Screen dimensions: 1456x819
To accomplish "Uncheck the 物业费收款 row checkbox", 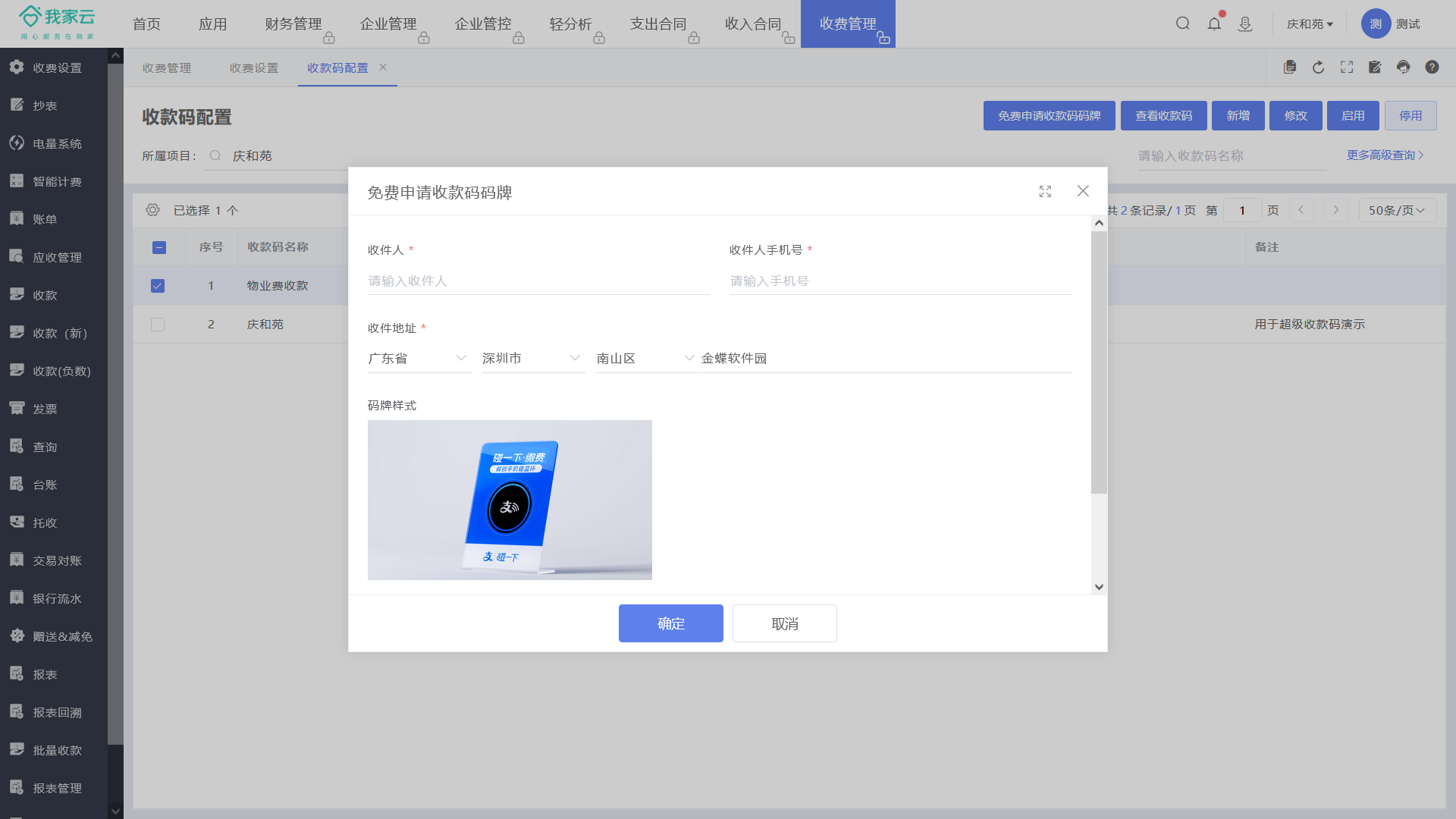I will click(158, 286).
